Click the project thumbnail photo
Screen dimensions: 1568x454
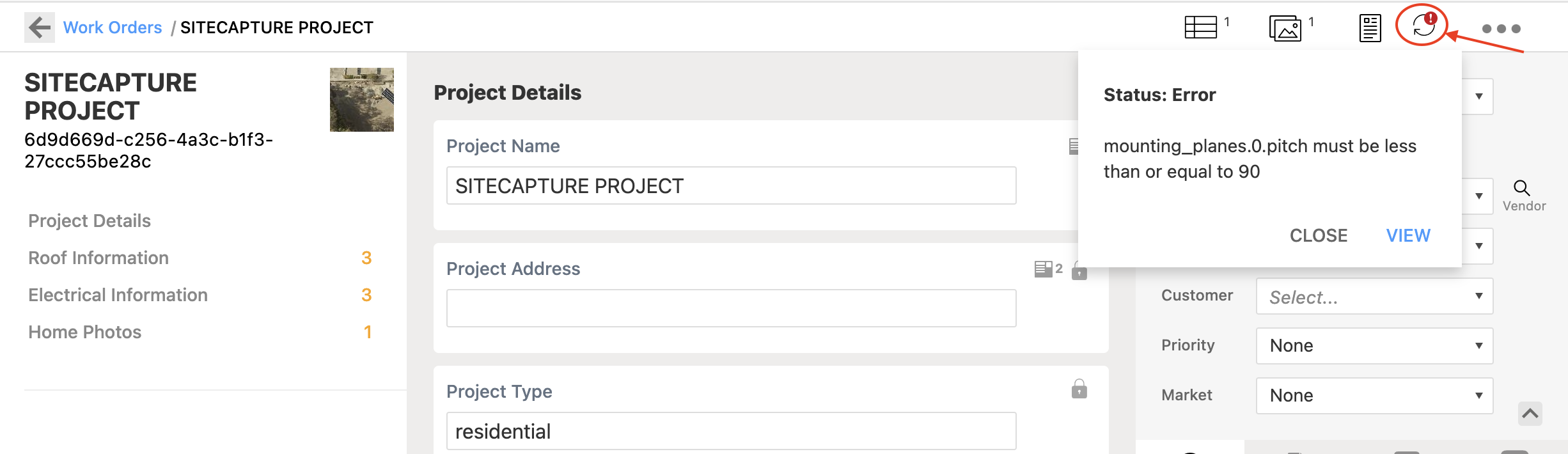(362, 100)
